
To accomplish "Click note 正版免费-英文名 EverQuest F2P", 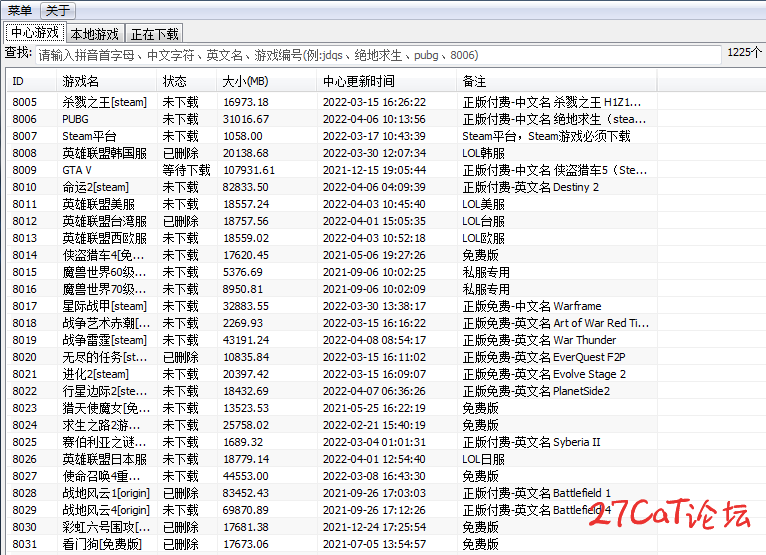I will click(x=544, y=357).
